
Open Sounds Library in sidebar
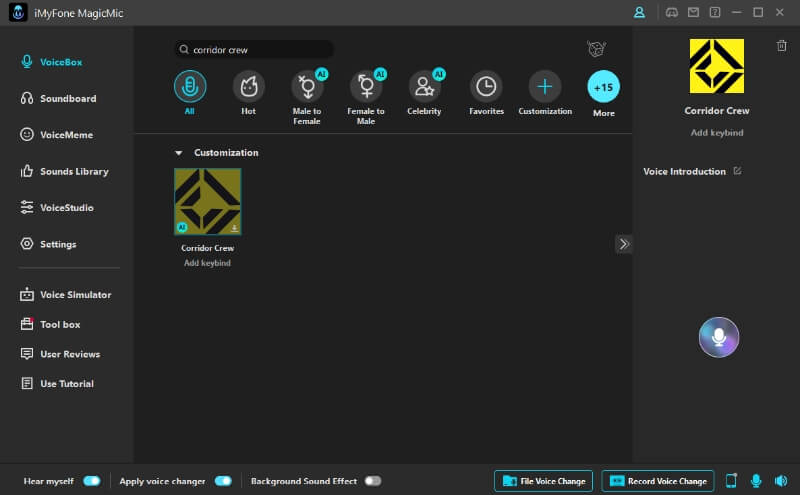pyautogui.click(x=64, y=171)
